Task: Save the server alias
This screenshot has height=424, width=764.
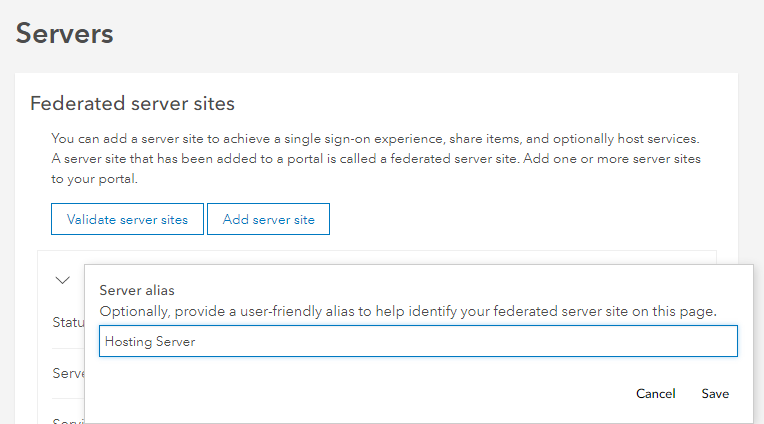Action: (715, 394)
